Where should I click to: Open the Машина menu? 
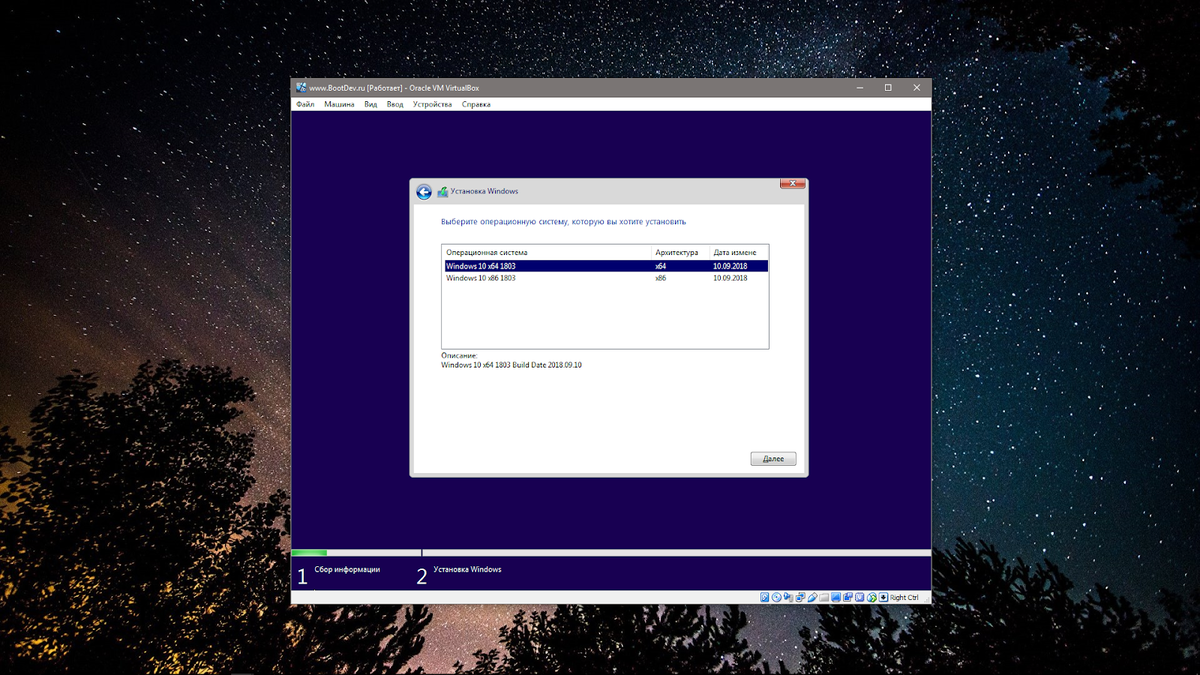339,104
